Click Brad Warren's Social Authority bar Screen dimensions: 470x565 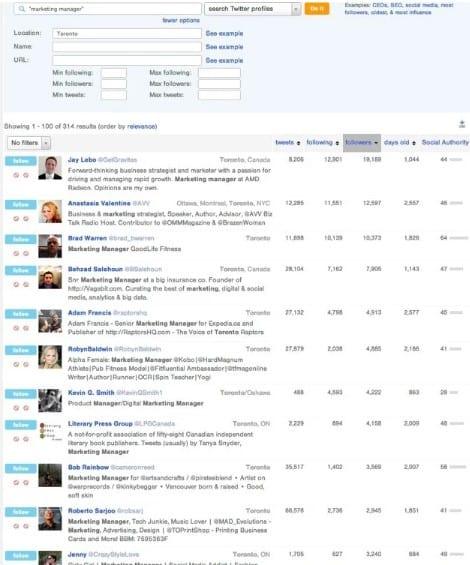pos(458,238)
